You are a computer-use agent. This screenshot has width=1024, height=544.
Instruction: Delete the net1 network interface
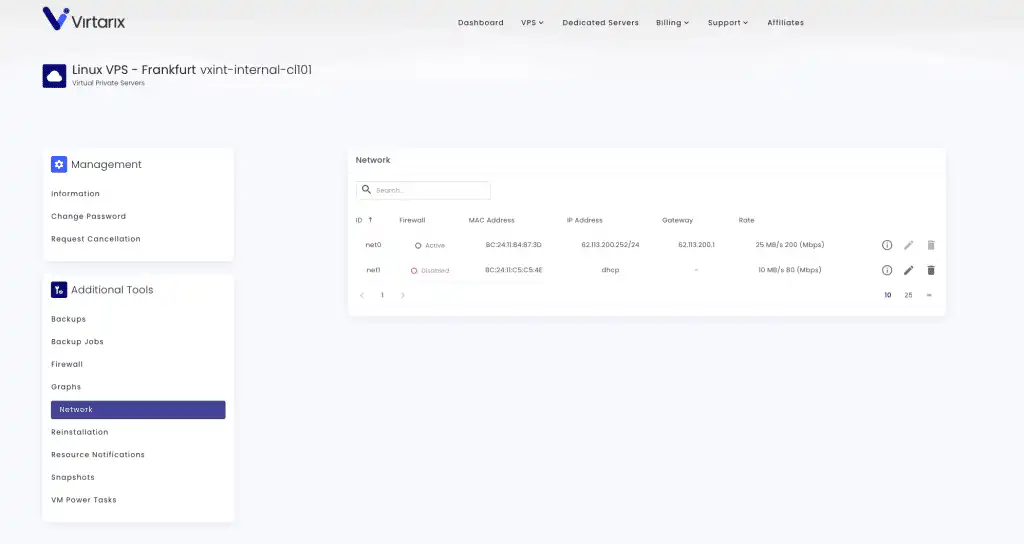click(x=930, y=270)
